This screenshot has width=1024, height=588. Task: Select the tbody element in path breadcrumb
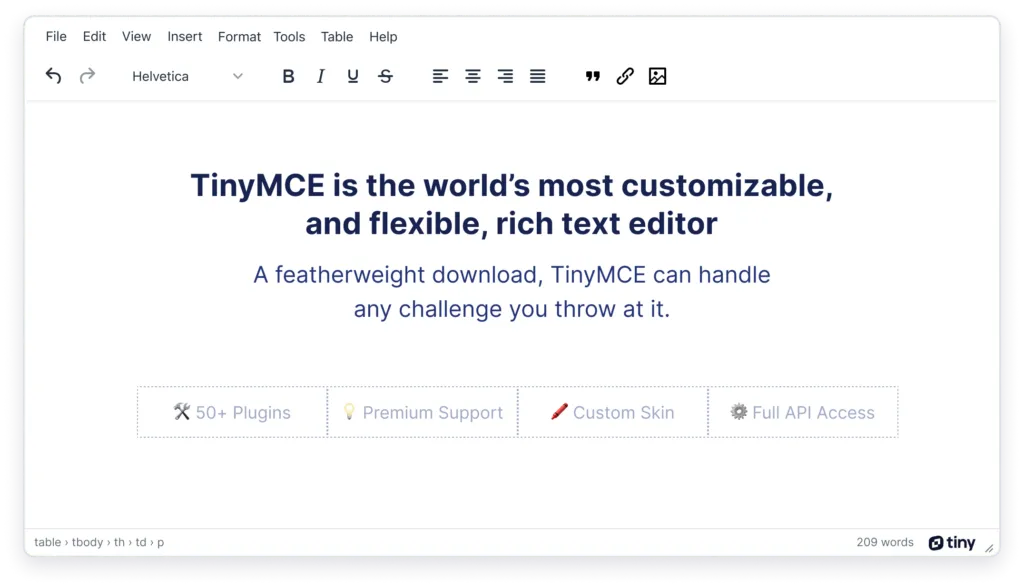87,543
